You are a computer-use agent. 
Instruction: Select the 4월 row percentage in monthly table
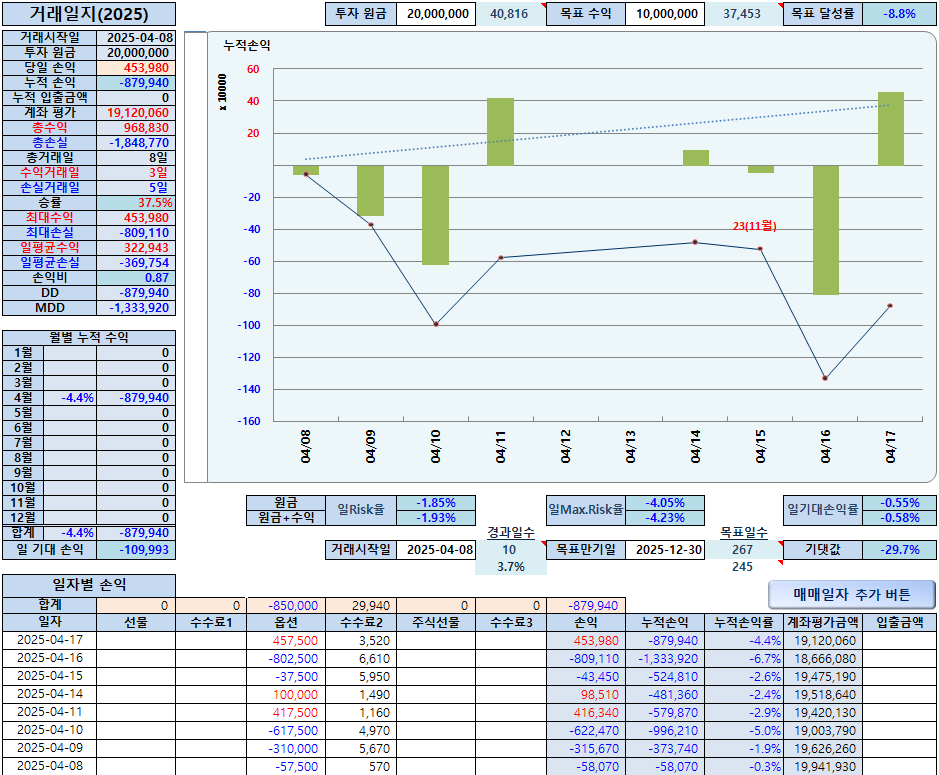coord(70,398)
